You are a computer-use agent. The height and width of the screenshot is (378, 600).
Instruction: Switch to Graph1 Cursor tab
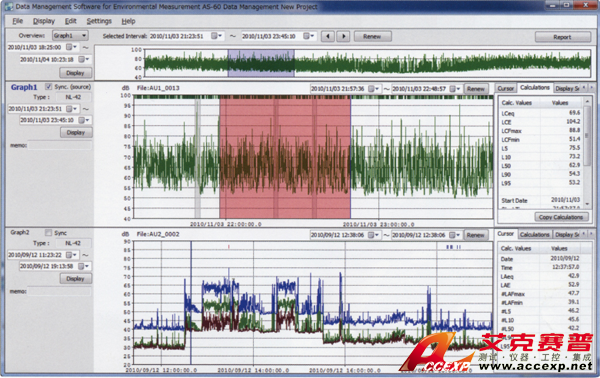pos(505,88)
